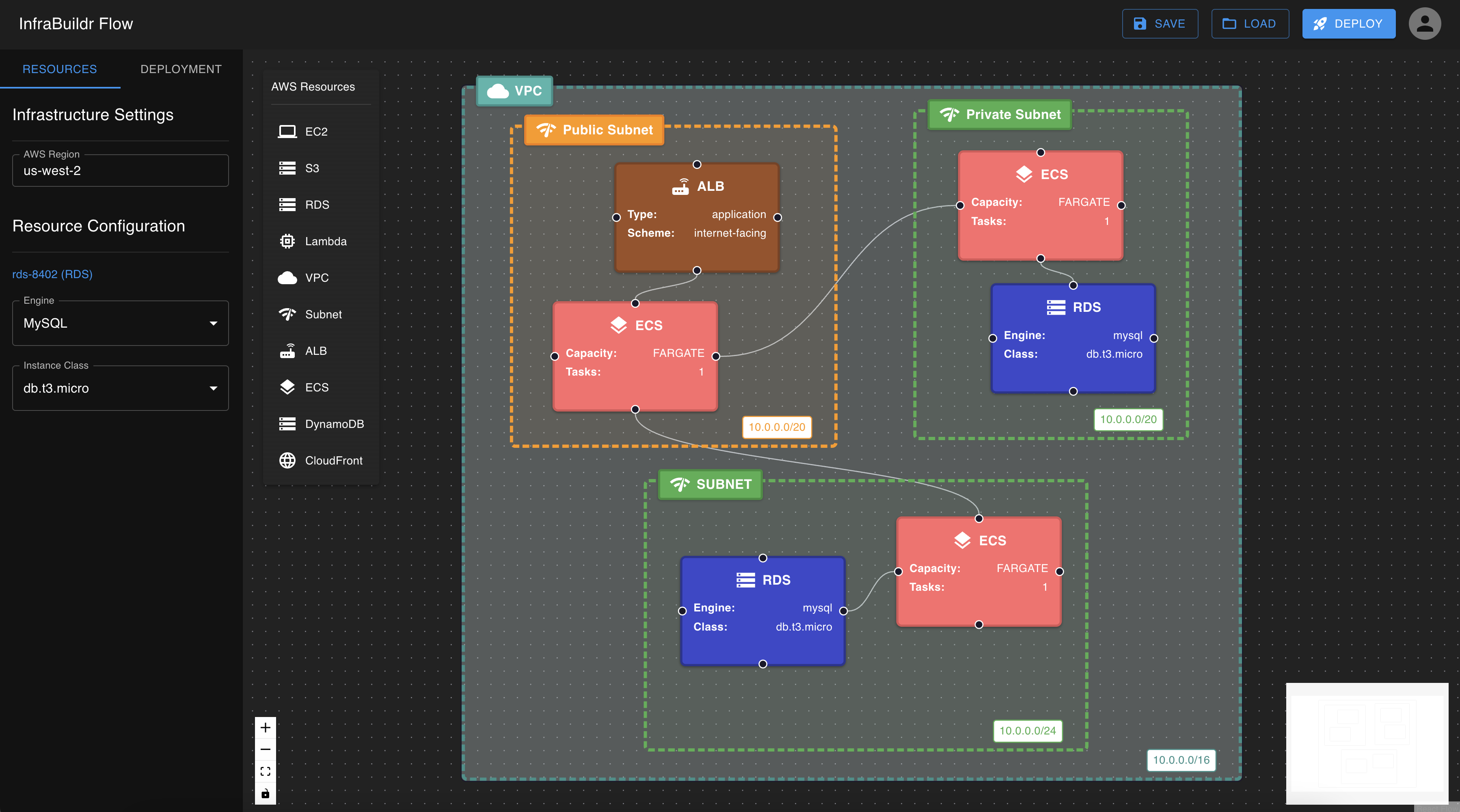The image size is (1460, 812).
Task: Click the canvas minimap
Action: [1367, 743]
